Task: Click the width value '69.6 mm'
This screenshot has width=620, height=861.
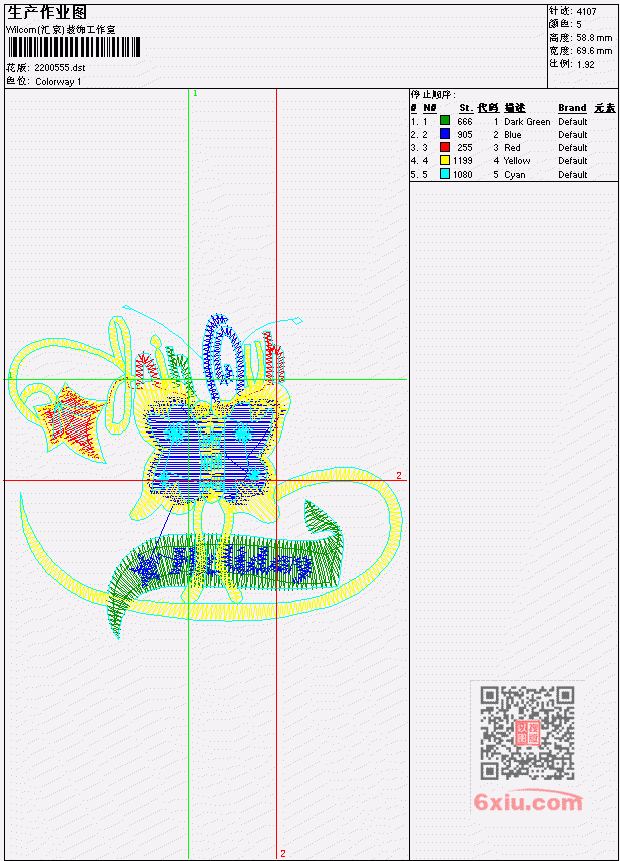Action: click(x=594, y=51)
